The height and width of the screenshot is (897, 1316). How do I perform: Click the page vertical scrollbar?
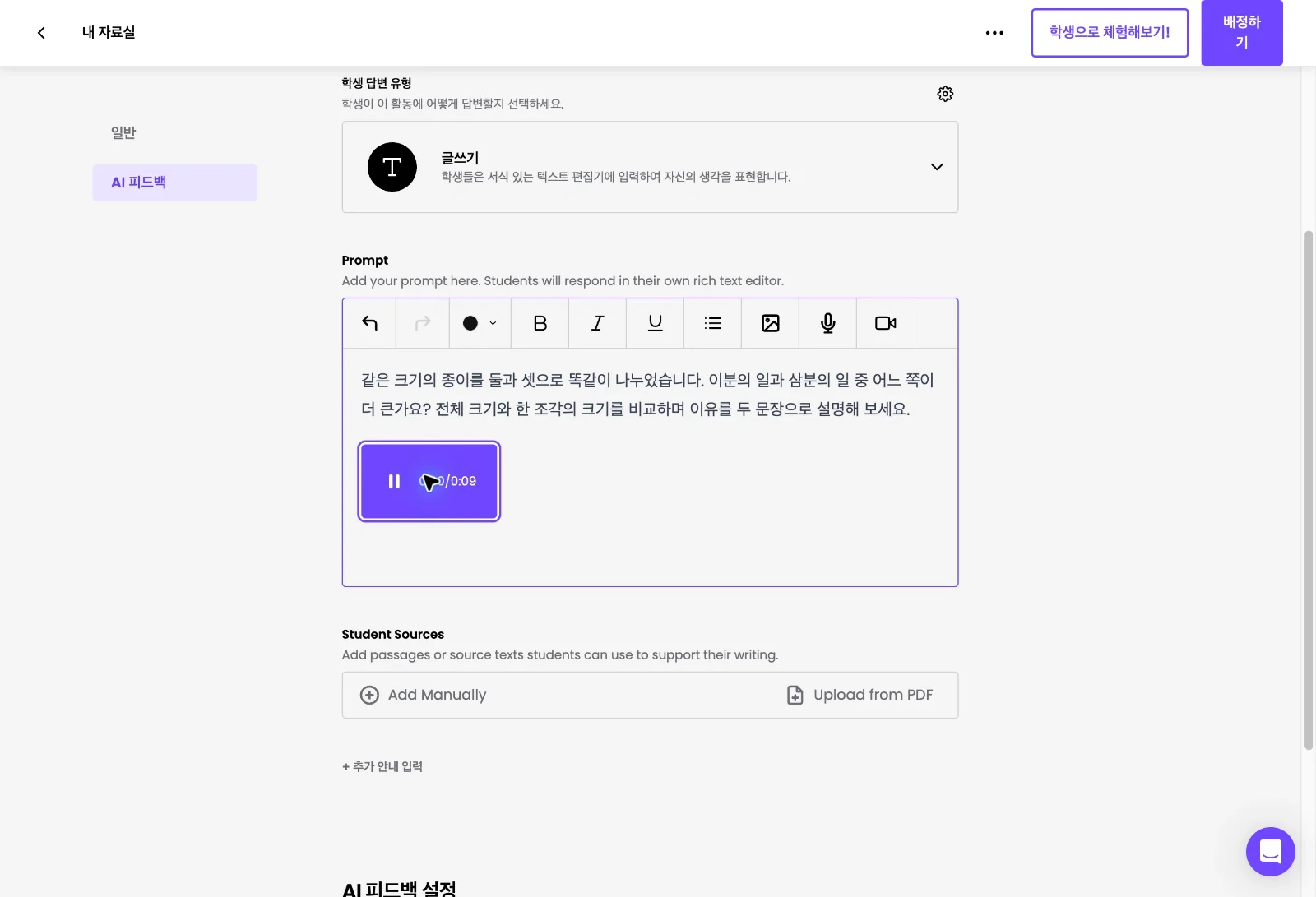(x=1309, y=490)
